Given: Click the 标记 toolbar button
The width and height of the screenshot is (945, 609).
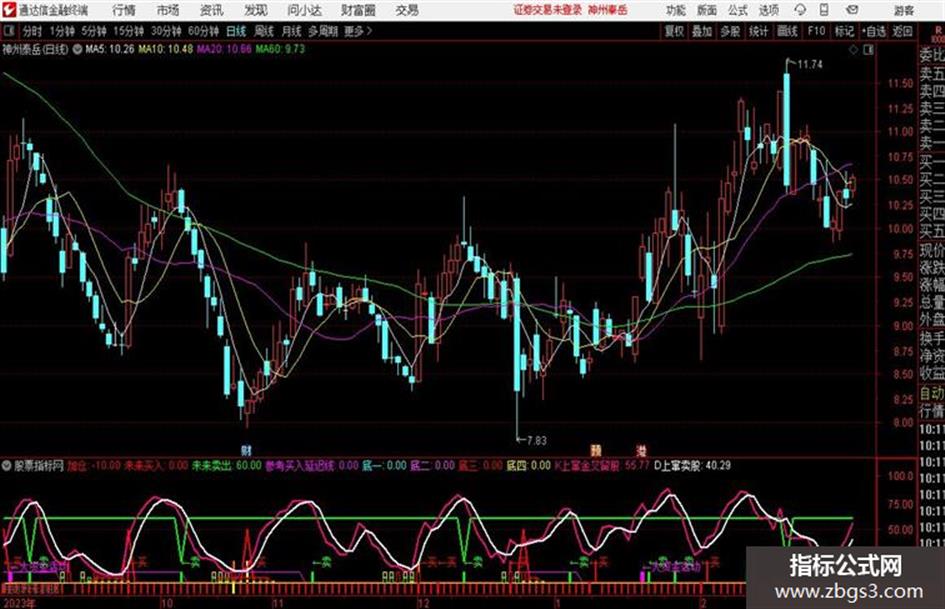Looking at the screenshot, I should (844, 31).
